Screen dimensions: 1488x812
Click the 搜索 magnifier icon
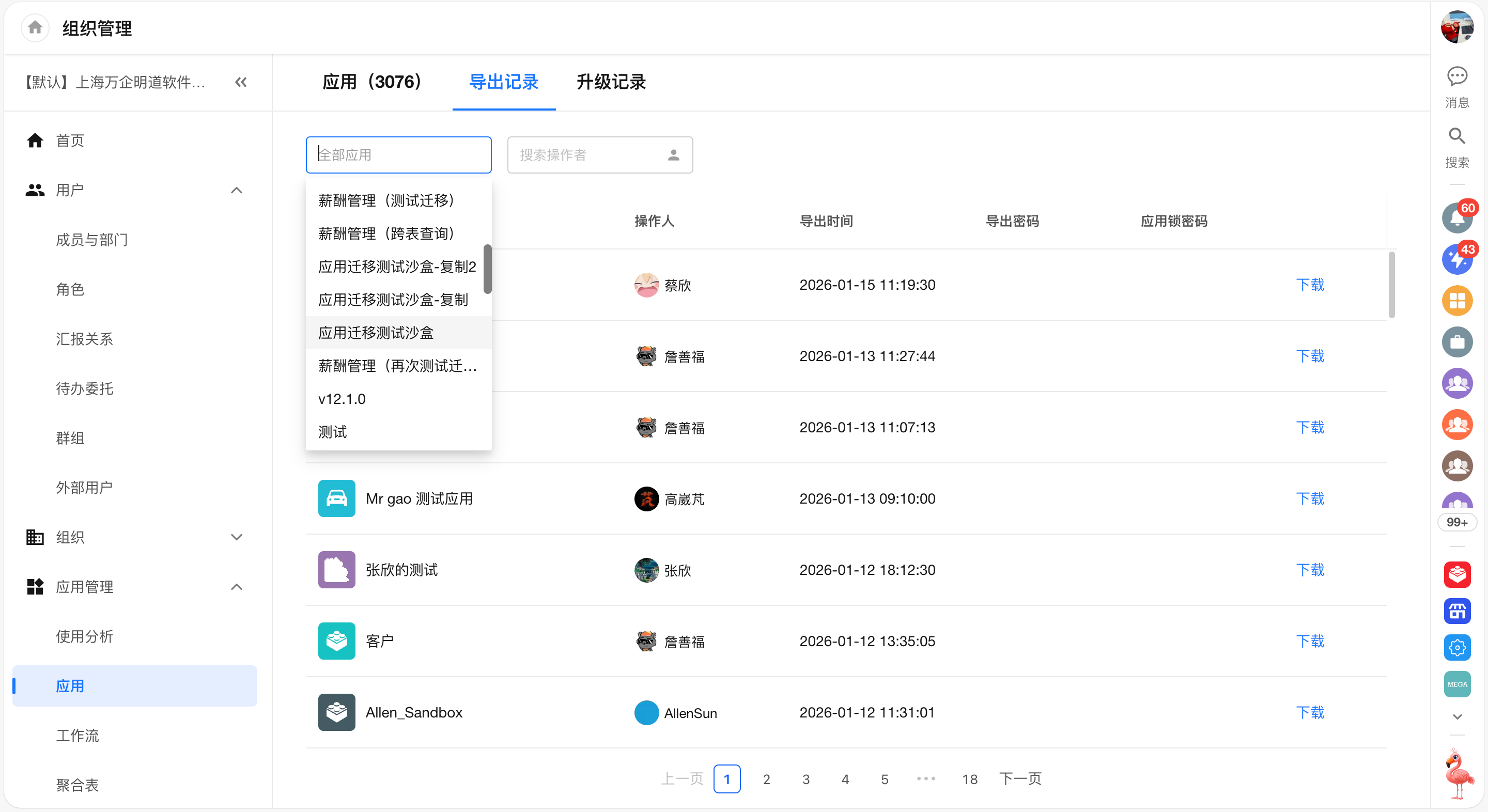1456,137
